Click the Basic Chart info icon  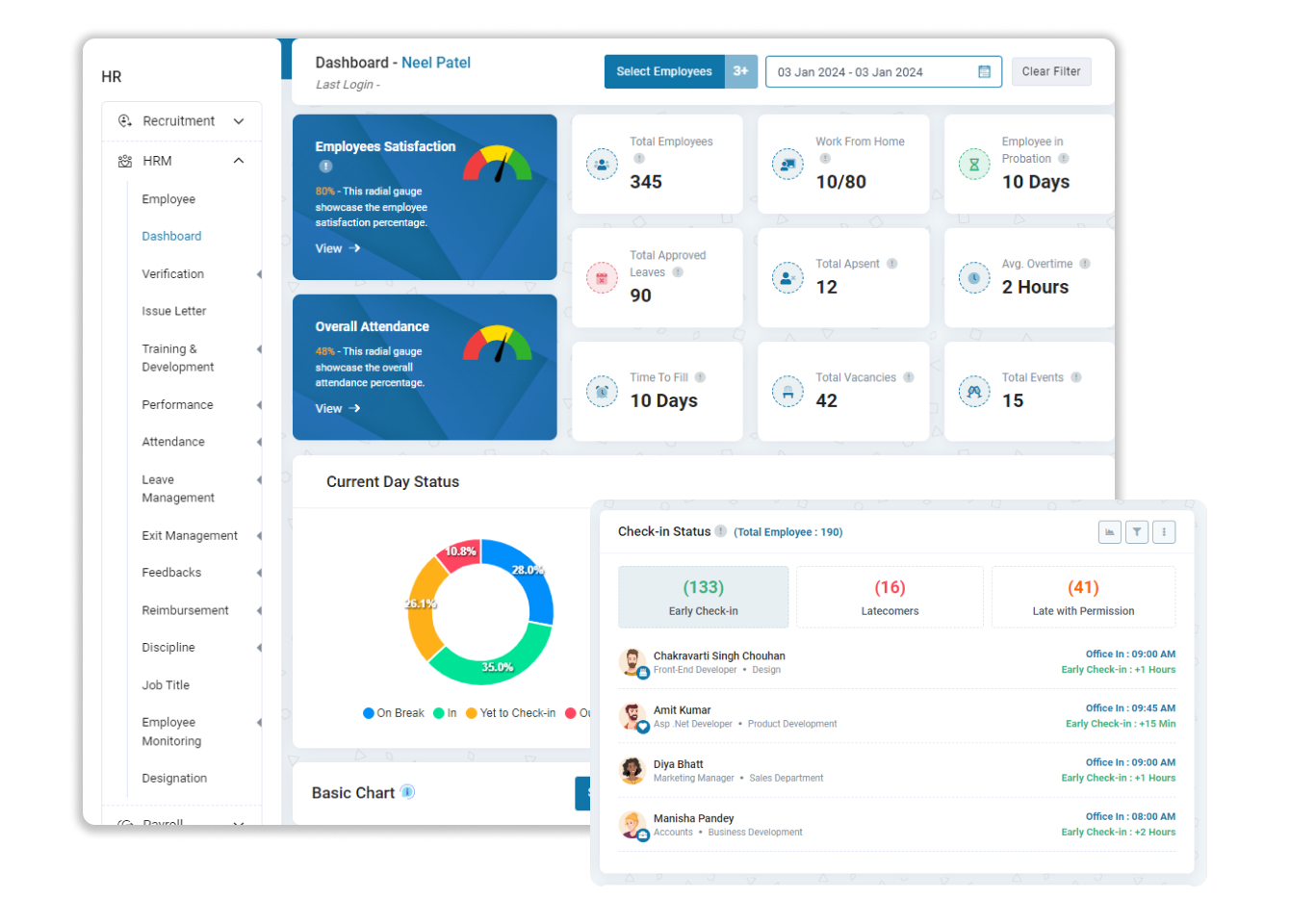tap(408, 792)
